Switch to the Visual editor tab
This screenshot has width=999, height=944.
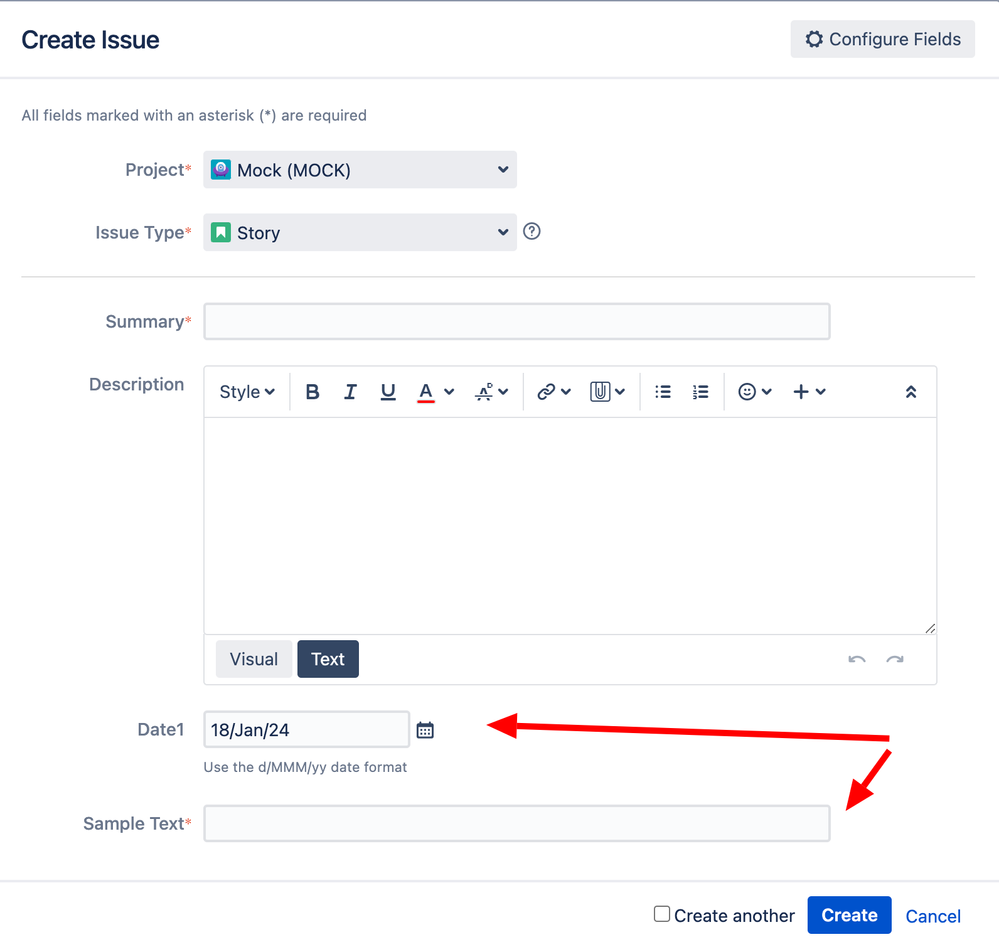click(x=254, y=659)
